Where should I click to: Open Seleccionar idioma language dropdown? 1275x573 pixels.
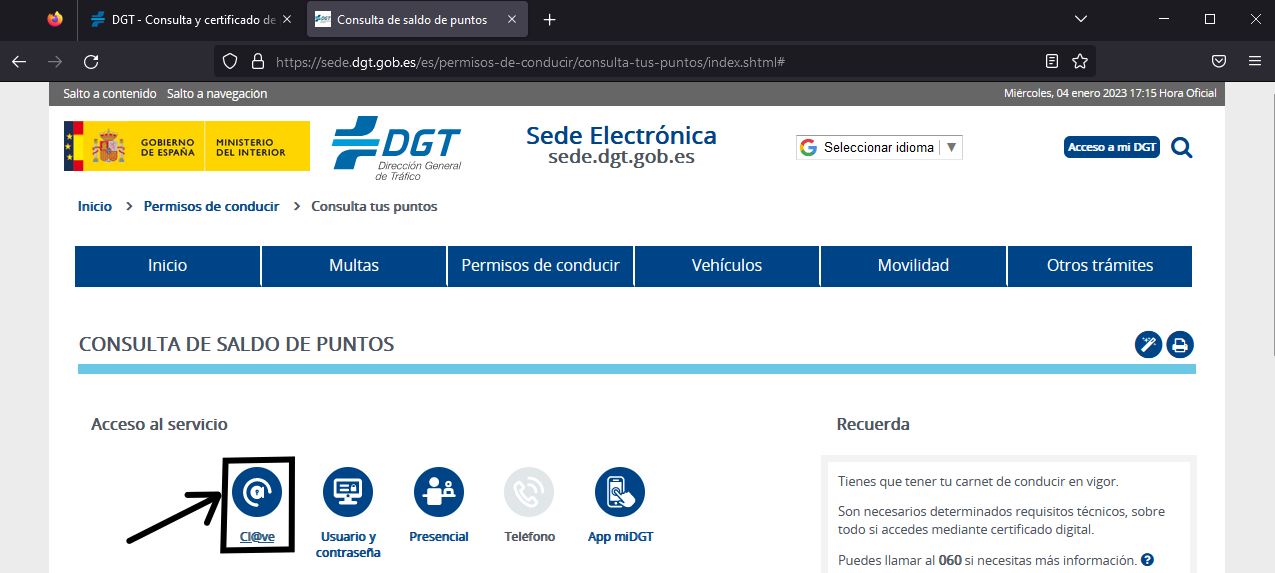pyautogui.click(x=879, y=148)
